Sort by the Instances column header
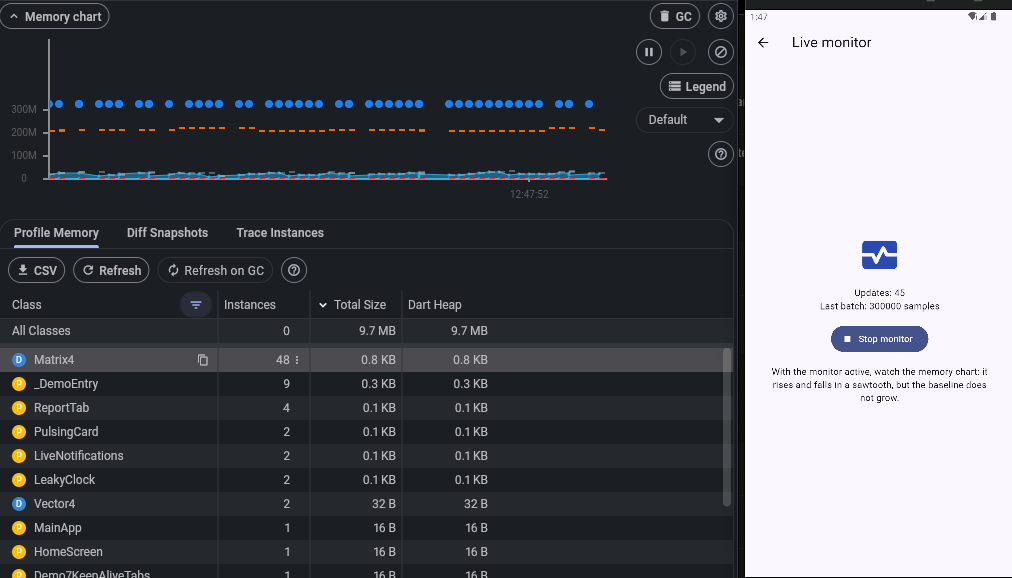 pyautogui.click(x=250, y=304)
